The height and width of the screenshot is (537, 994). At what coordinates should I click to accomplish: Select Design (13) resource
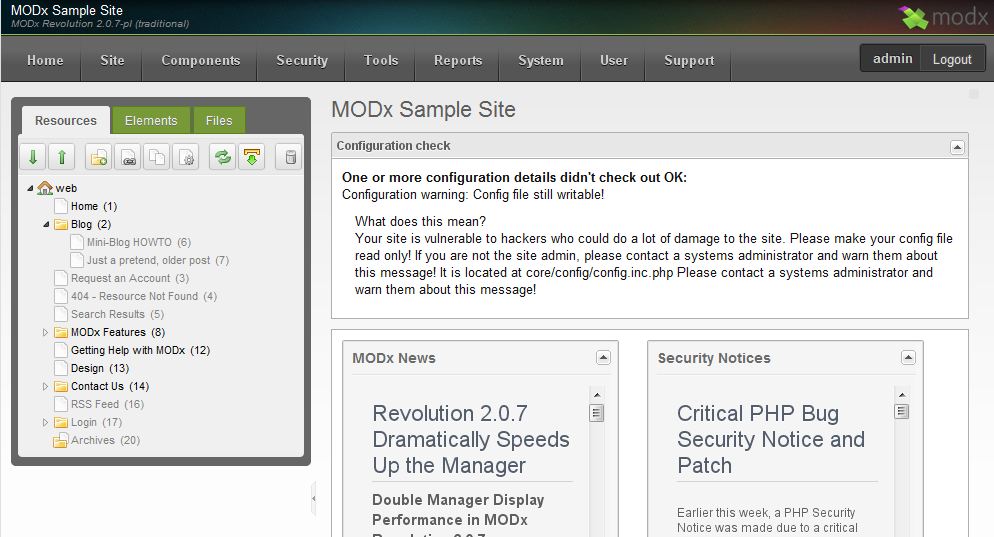coord(100,368)
